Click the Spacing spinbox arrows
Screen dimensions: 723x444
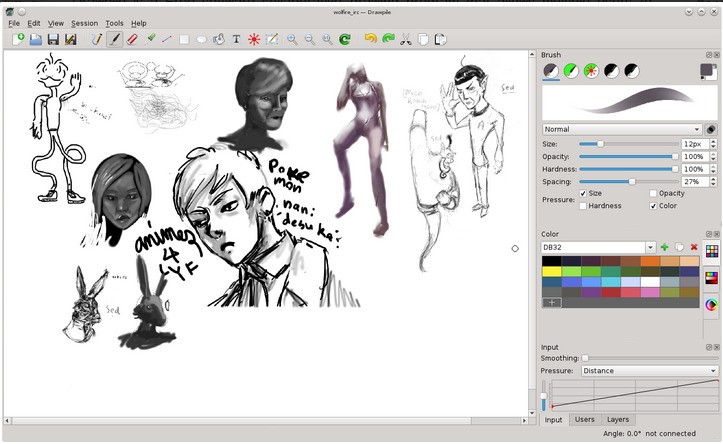tap(713, 182)
